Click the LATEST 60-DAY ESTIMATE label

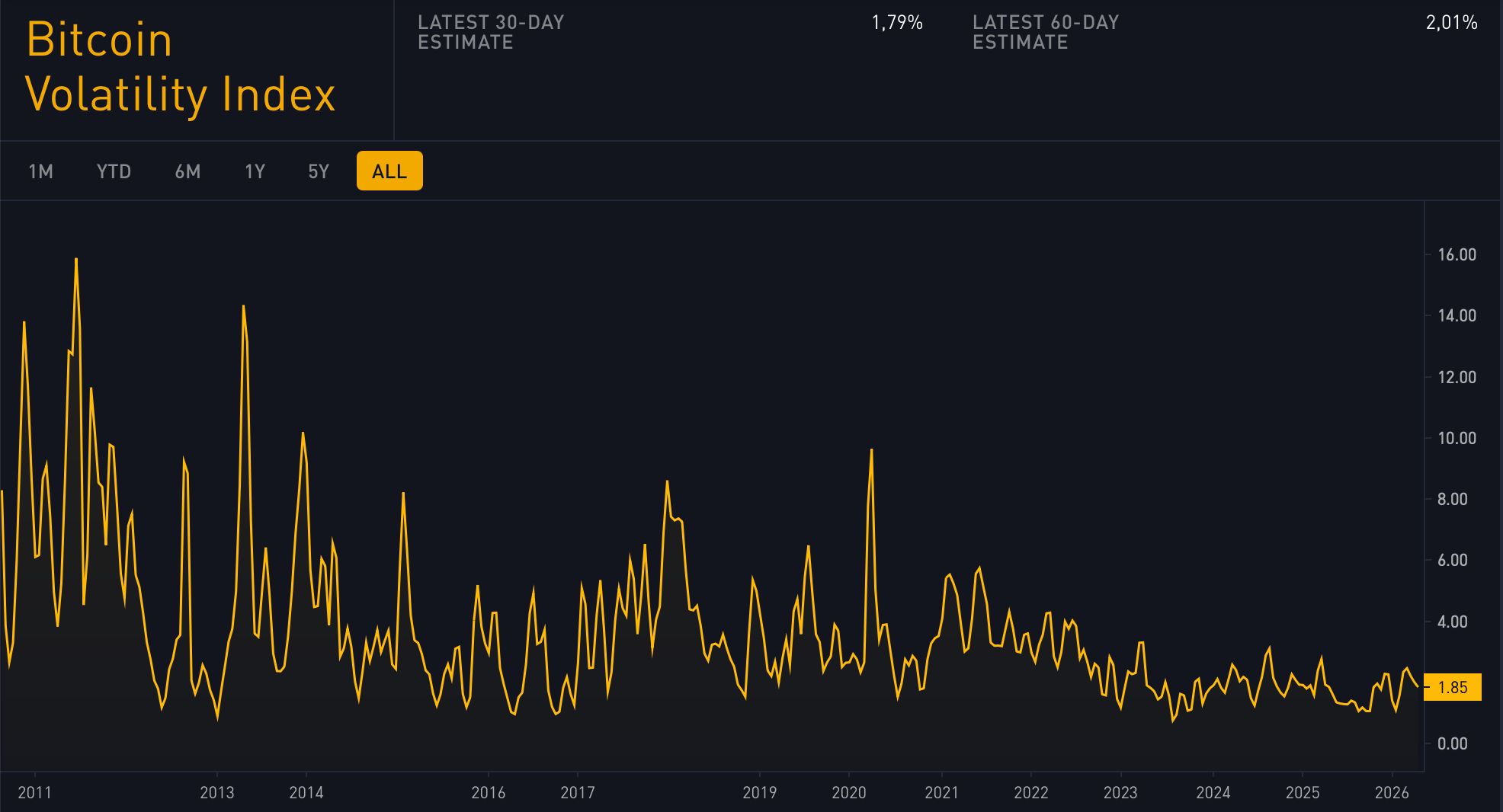coord(1044,33)
